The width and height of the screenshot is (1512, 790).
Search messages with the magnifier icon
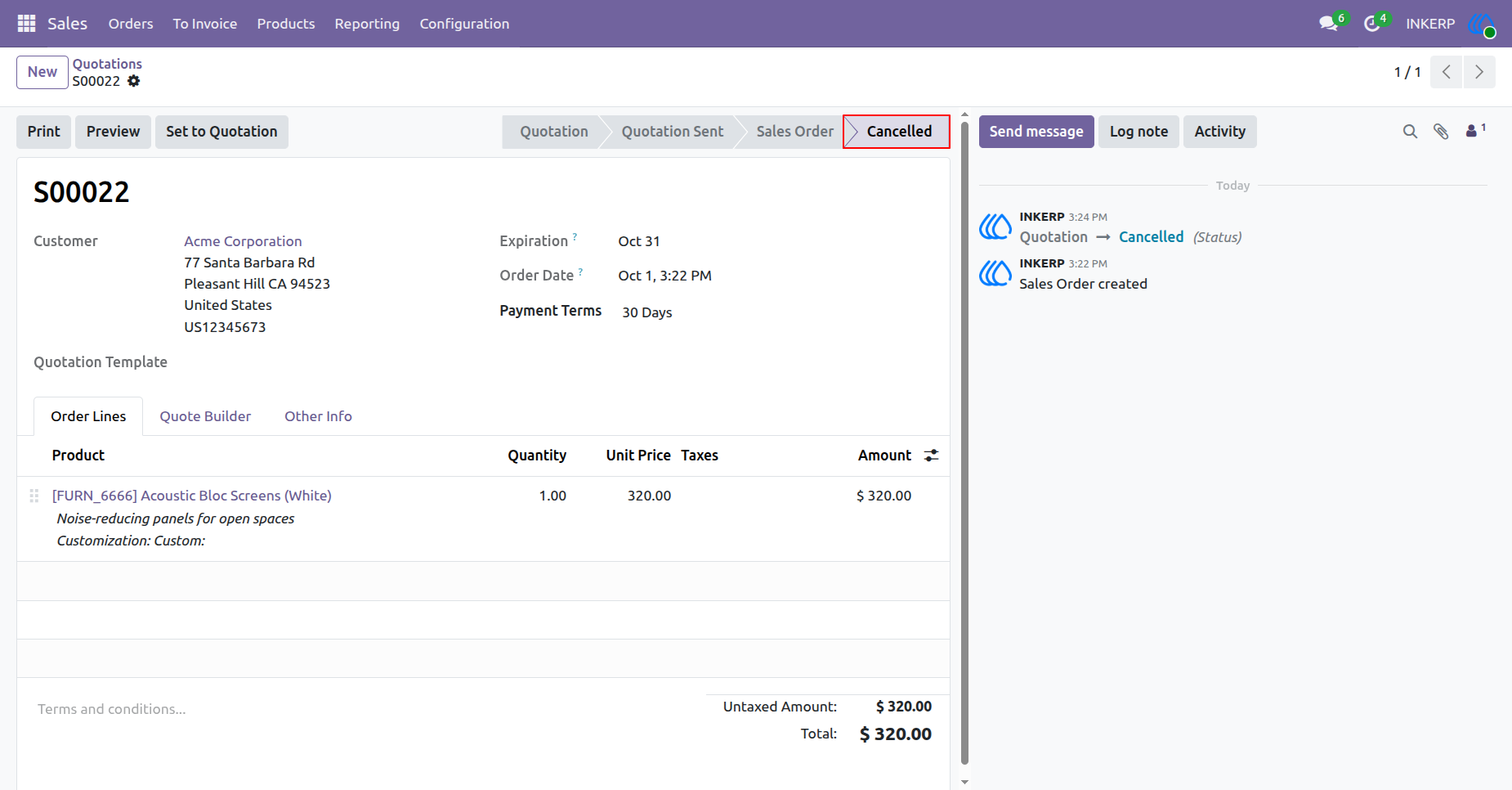pyautogui.click(x=1410, y=132)
